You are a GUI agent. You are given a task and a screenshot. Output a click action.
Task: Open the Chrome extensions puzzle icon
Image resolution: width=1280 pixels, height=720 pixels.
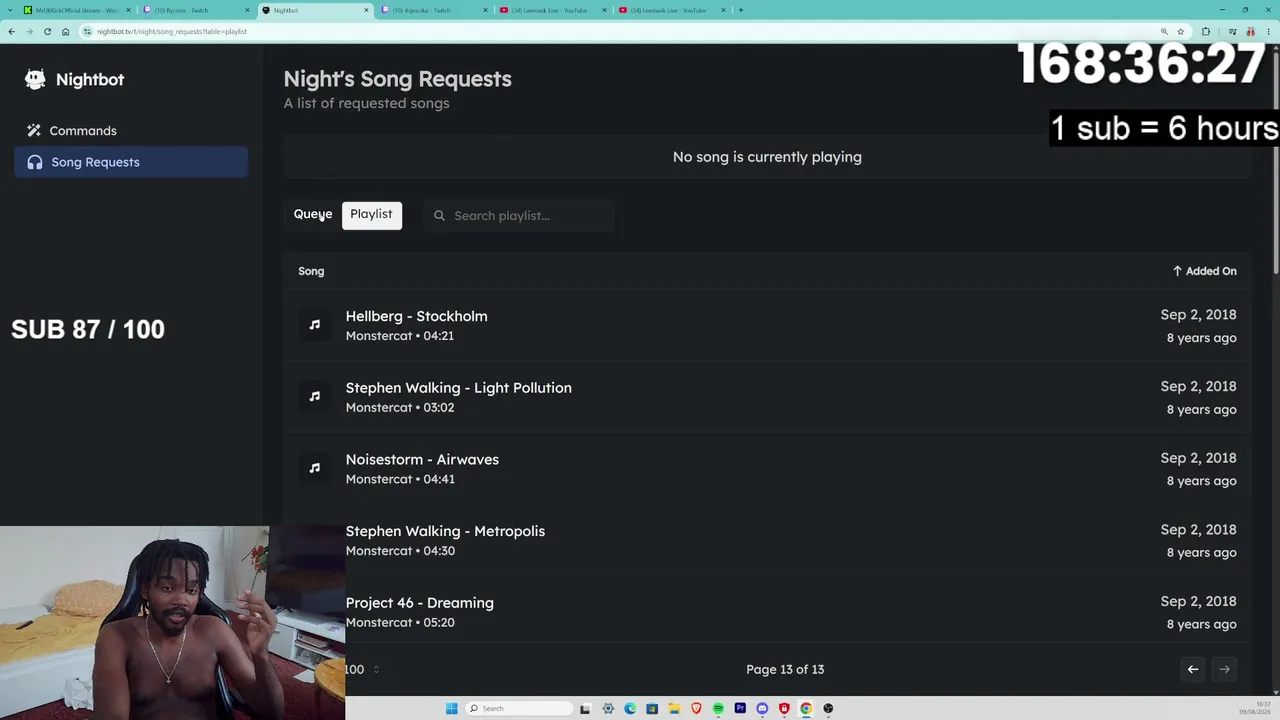point(1206,31)
